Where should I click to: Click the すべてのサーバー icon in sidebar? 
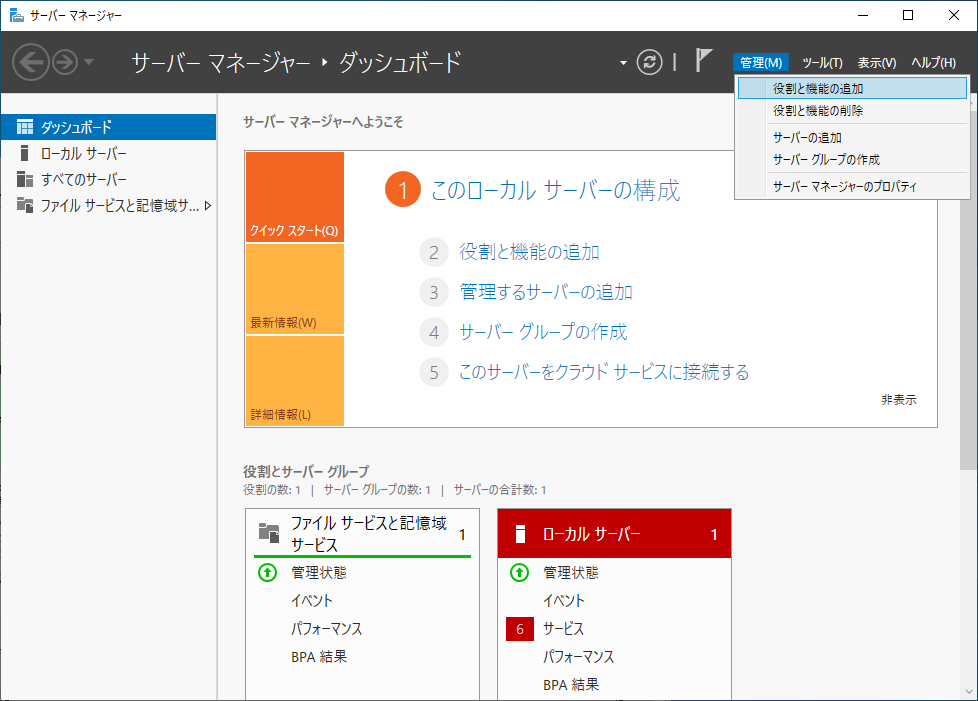click(25, 180)
